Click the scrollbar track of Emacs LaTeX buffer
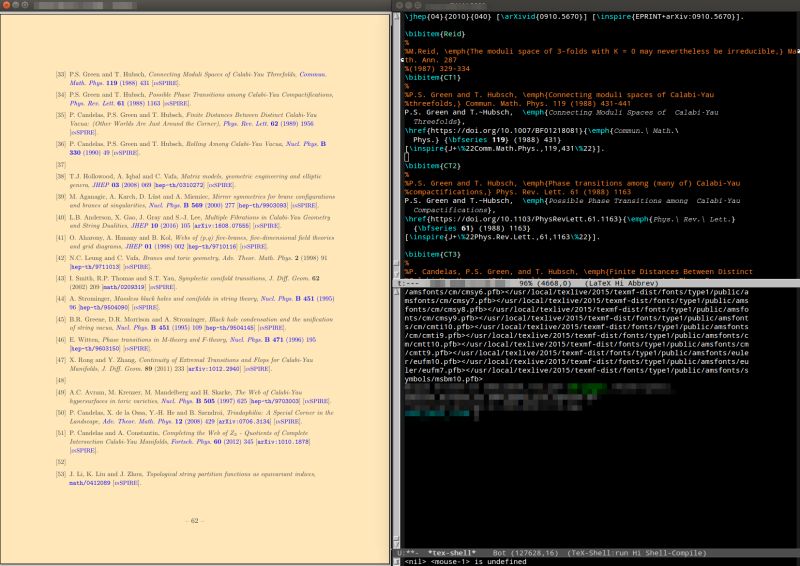 click(396, 143)
